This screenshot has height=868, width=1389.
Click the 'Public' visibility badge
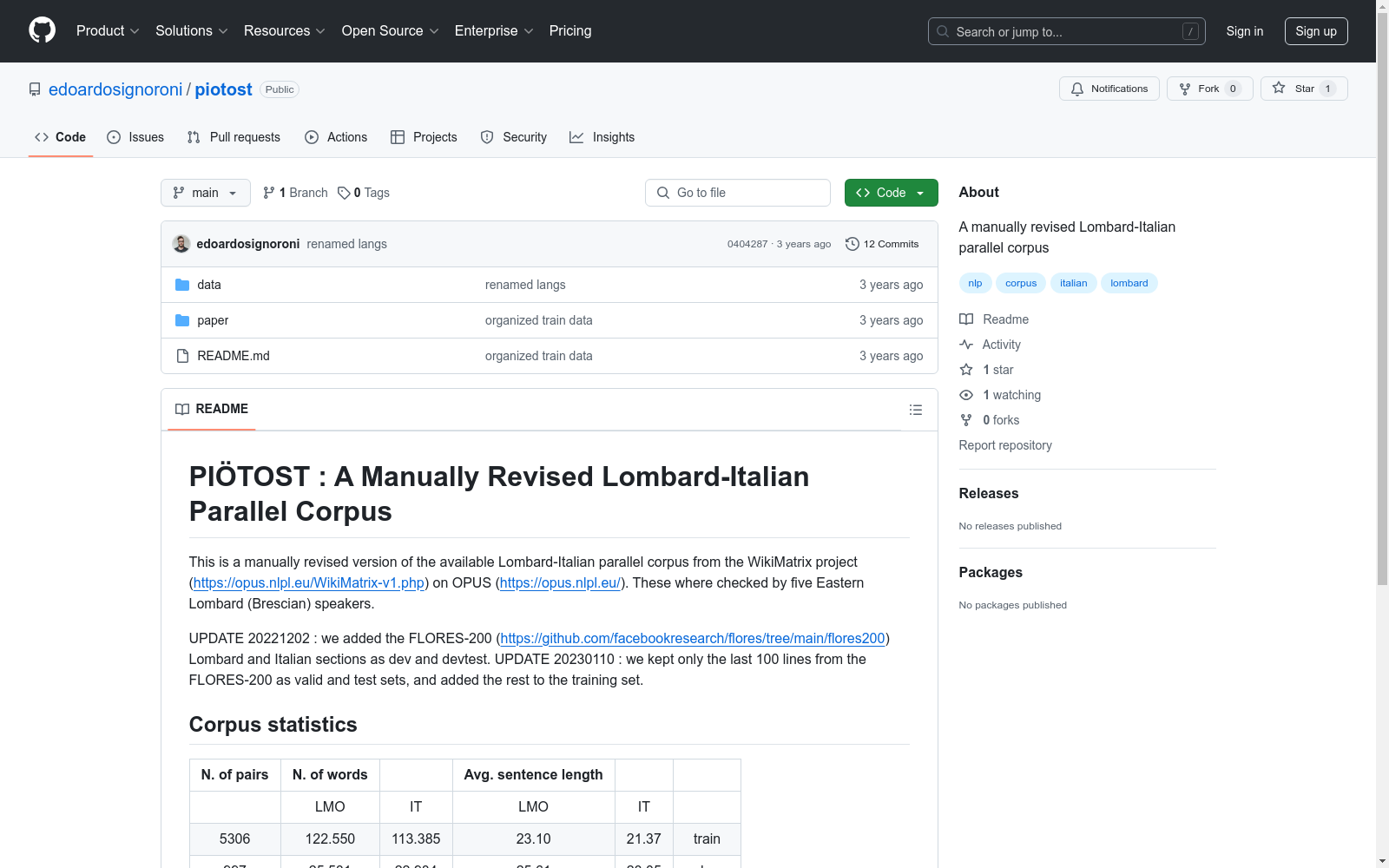click(x=280, y=89)
